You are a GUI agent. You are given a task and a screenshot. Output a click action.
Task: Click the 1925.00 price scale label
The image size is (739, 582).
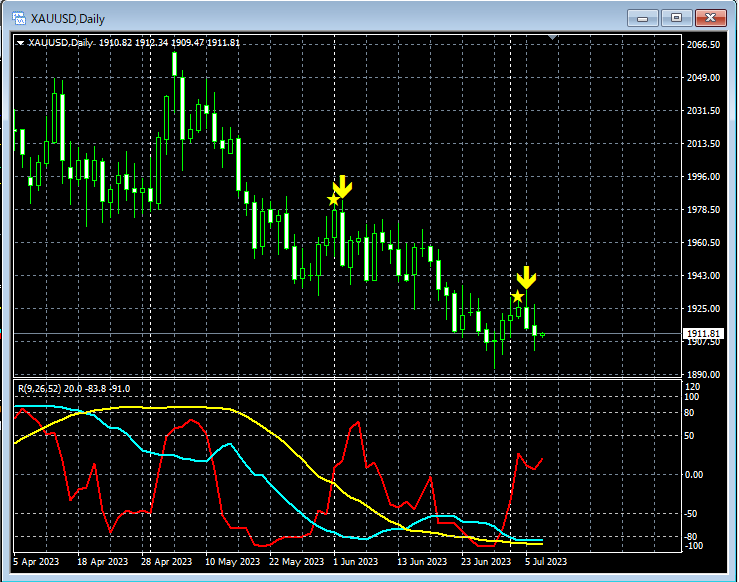[x=703, y=308]
